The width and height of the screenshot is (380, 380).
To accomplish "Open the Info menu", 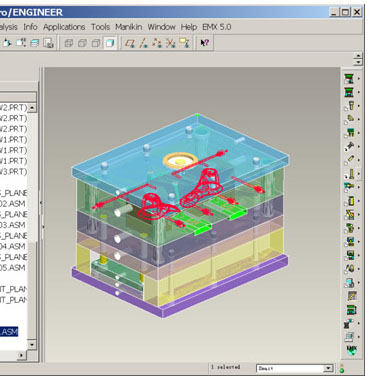I will point(30,27).
